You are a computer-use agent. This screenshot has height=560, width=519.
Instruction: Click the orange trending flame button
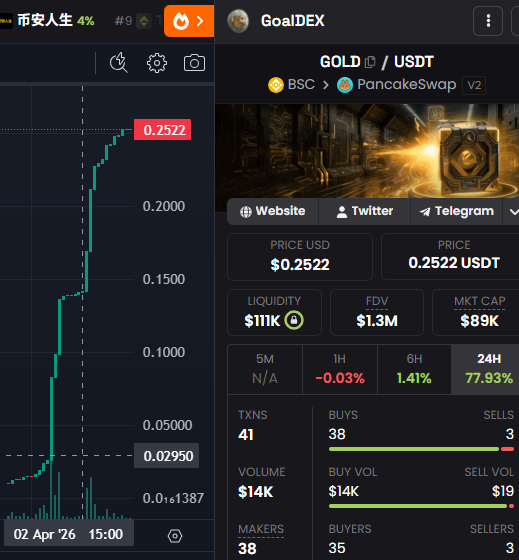tap(189, 21)
